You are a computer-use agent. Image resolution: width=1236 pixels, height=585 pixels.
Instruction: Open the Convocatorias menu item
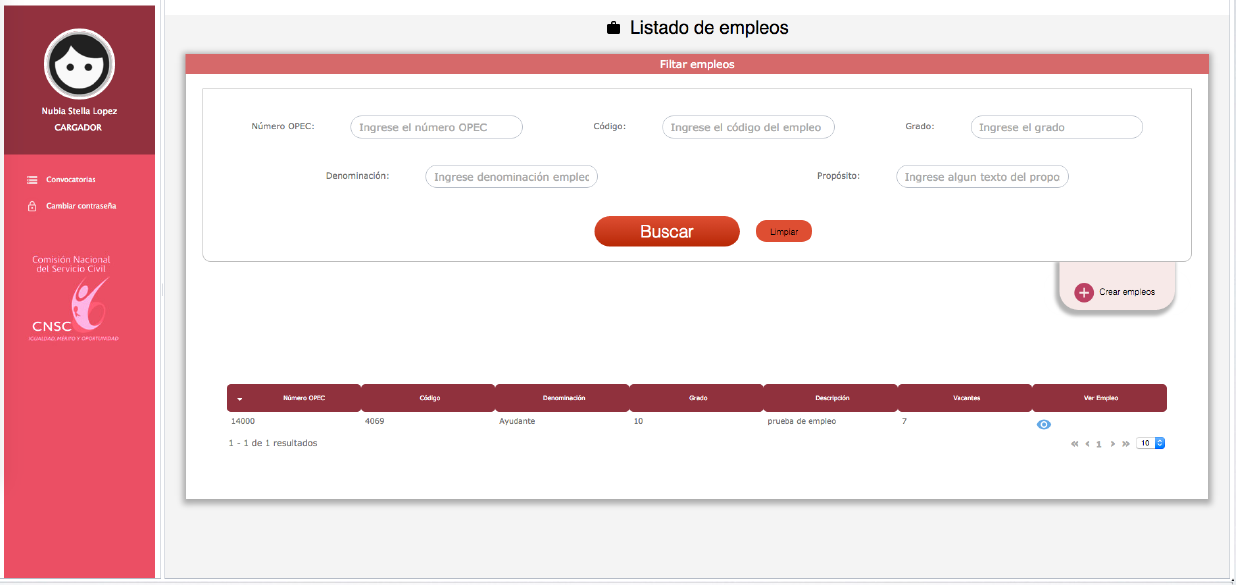point(70,180)
